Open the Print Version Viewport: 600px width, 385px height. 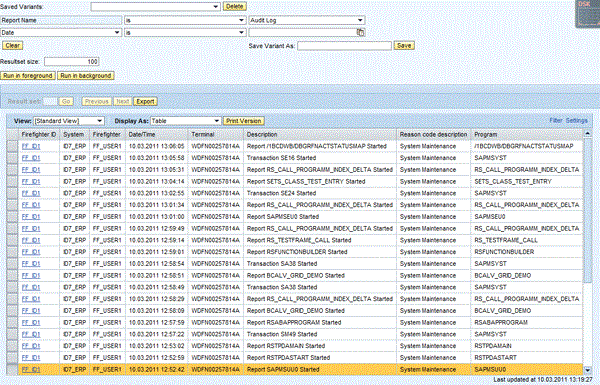pos(244,121)
